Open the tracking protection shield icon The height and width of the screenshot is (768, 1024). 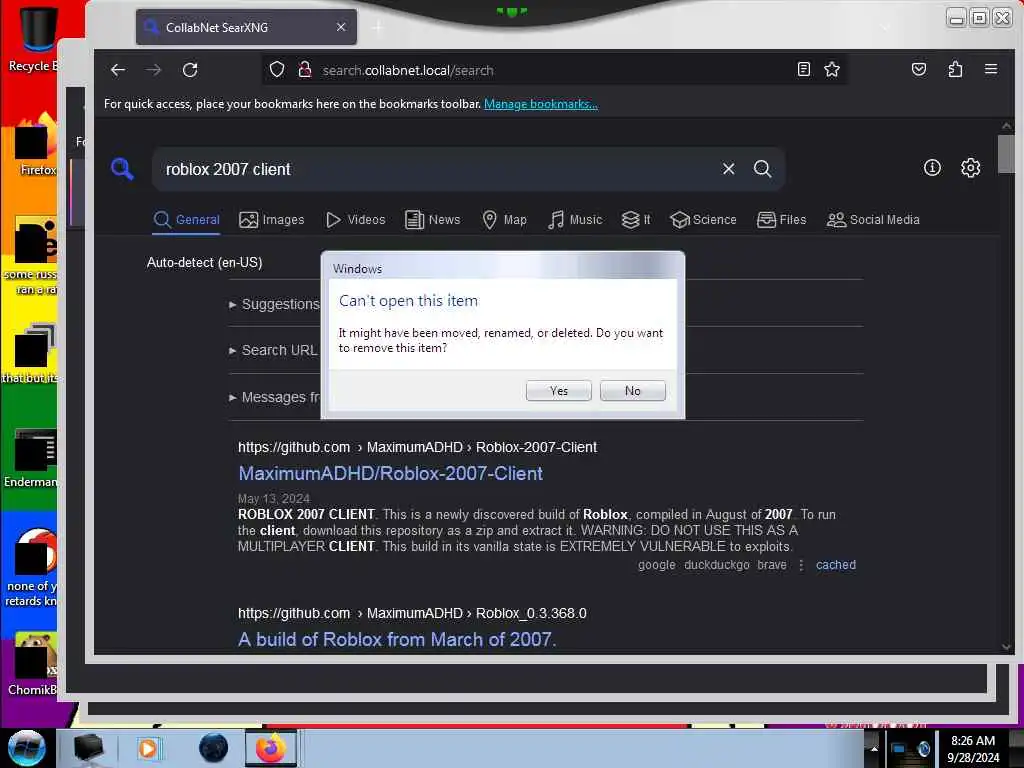click(277, 69)
